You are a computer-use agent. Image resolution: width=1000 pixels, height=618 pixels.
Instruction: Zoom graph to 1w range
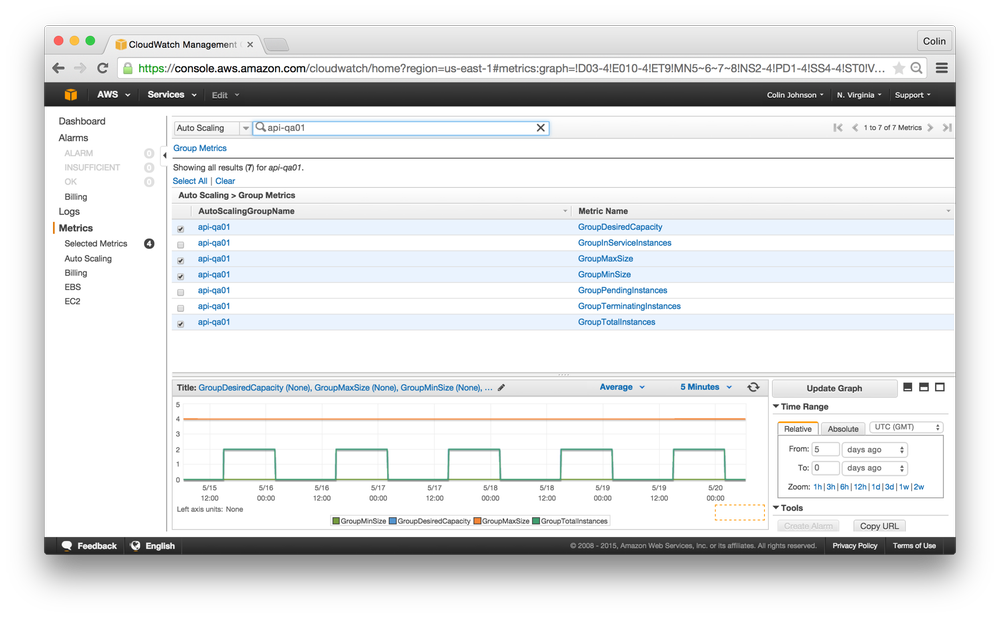(x=904, y=487)
